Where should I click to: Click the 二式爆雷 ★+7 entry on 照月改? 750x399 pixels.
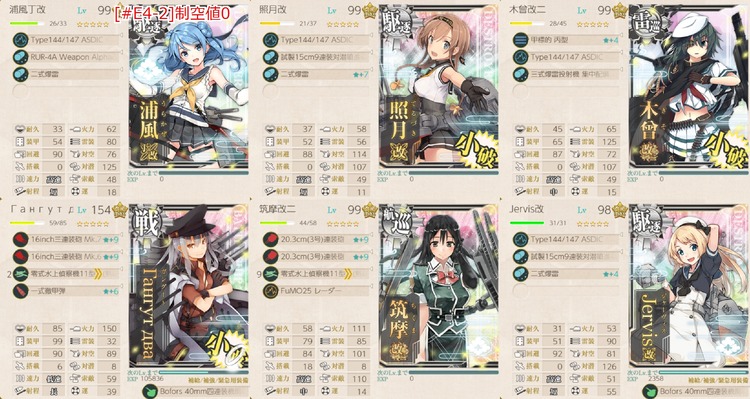point(315,74)
